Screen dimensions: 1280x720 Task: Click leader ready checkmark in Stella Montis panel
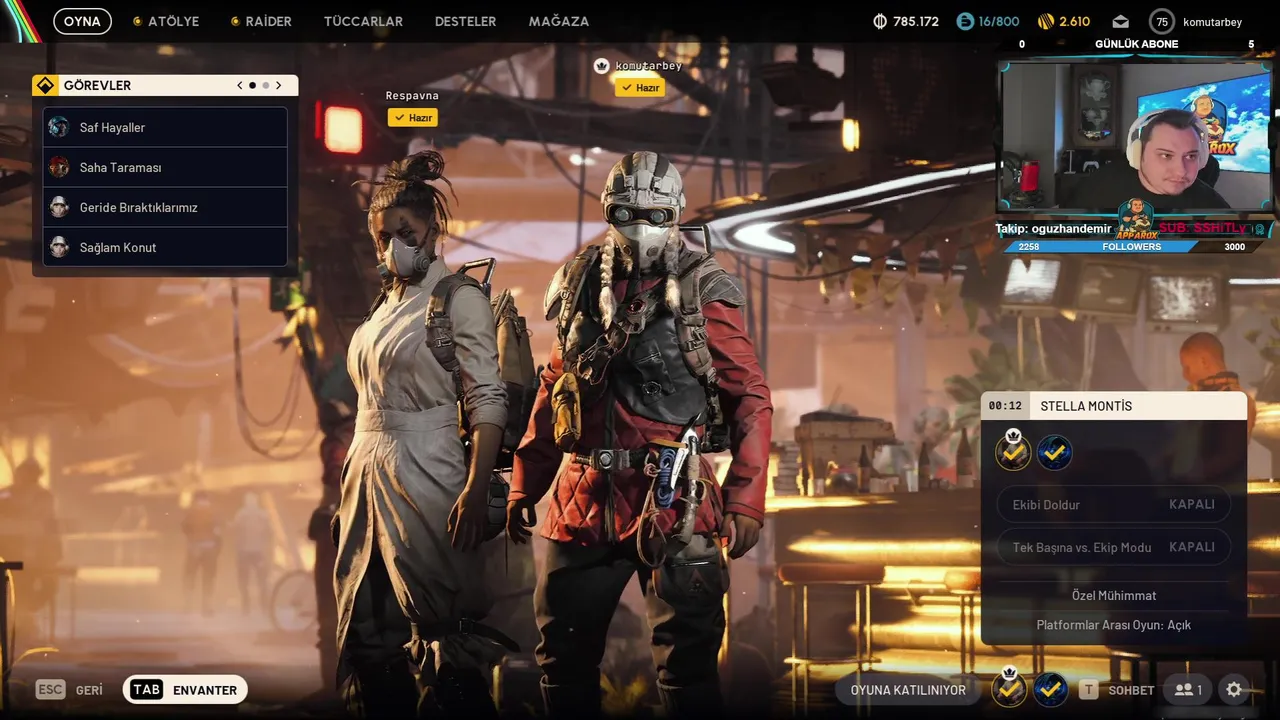[1013, 452]
